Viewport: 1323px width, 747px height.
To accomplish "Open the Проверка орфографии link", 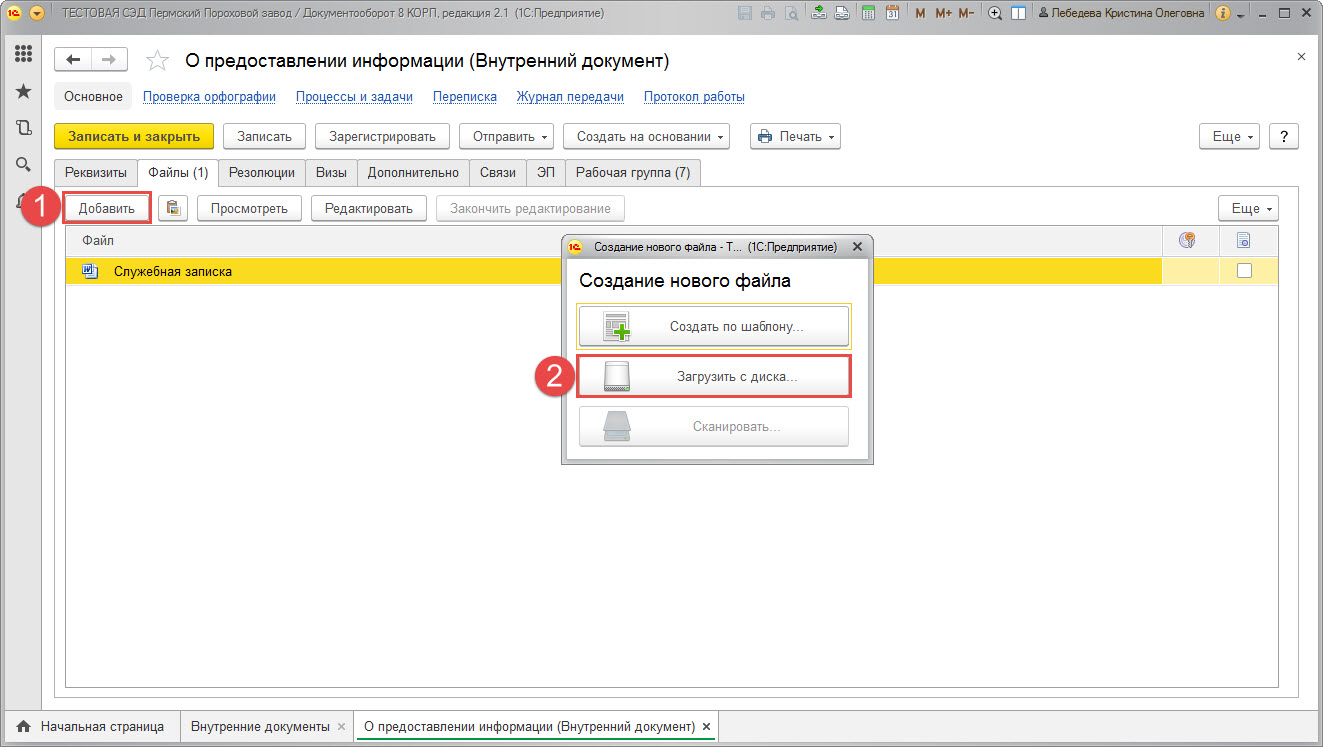I will pyautogui.click(x=209, y=97).
